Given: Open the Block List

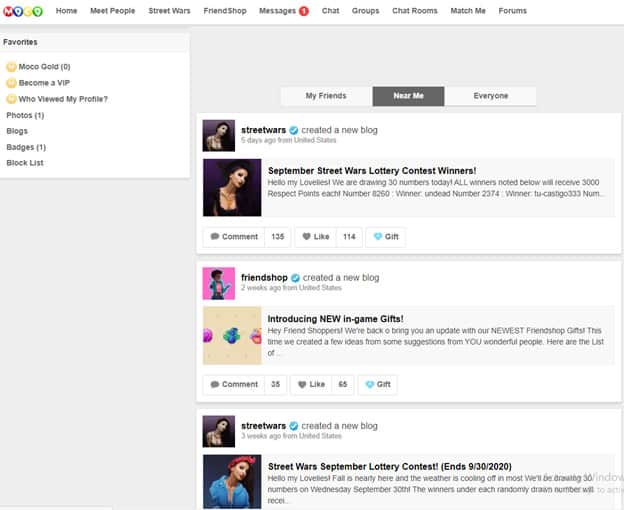Looking at the screenshot, I should 25,163.
